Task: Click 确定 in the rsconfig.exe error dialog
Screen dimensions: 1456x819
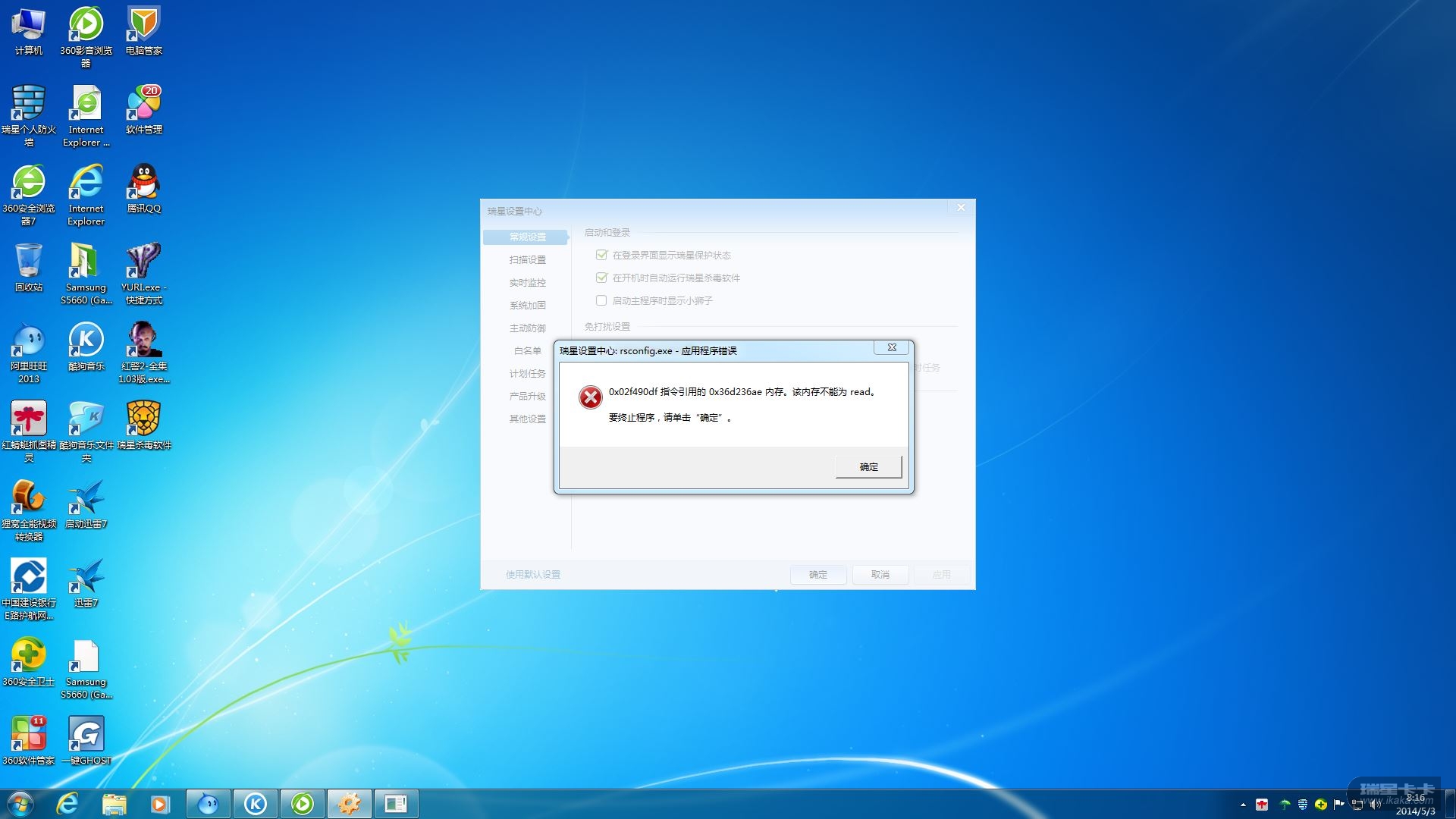Action: (x=868, y=467)
